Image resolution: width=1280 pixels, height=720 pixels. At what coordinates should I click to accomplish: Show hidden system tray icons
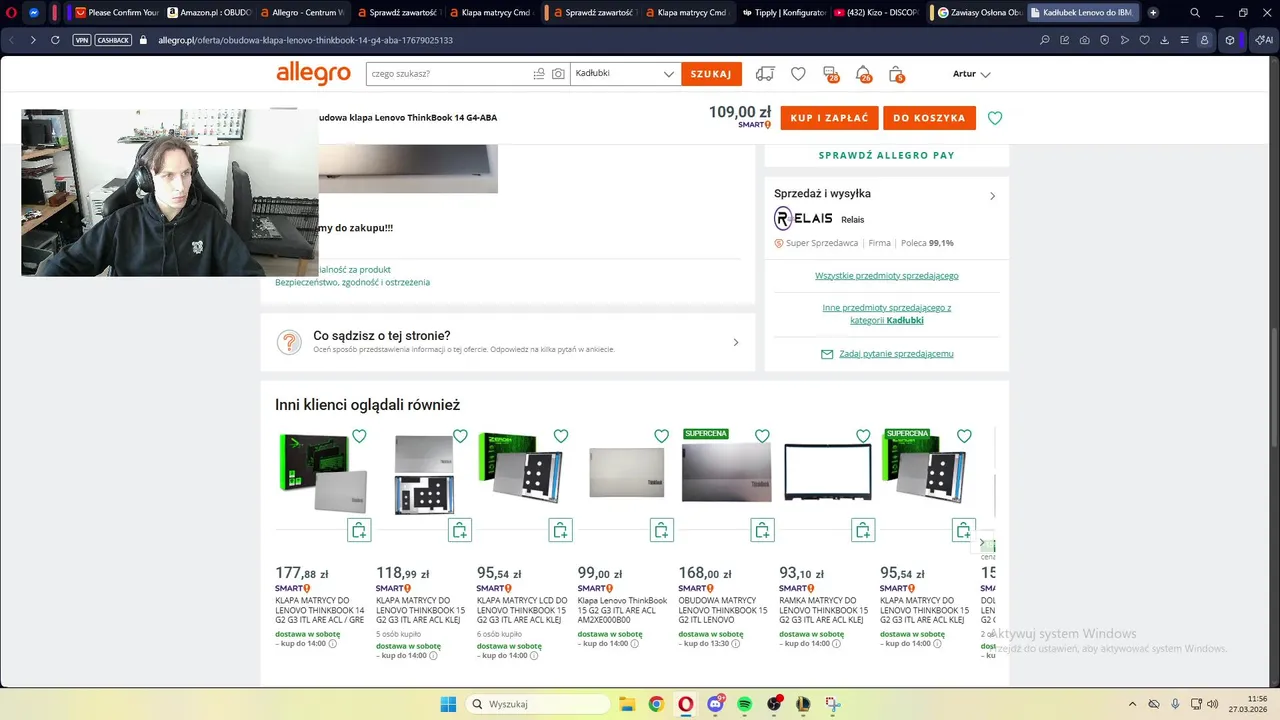tap(1132, 704)
